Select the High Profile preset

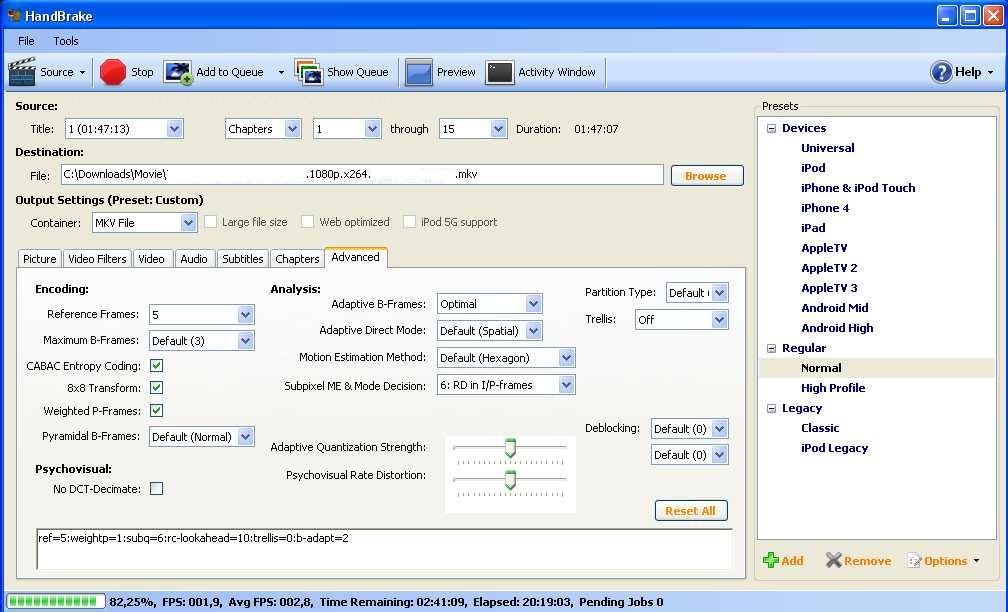tap(832, 388)
